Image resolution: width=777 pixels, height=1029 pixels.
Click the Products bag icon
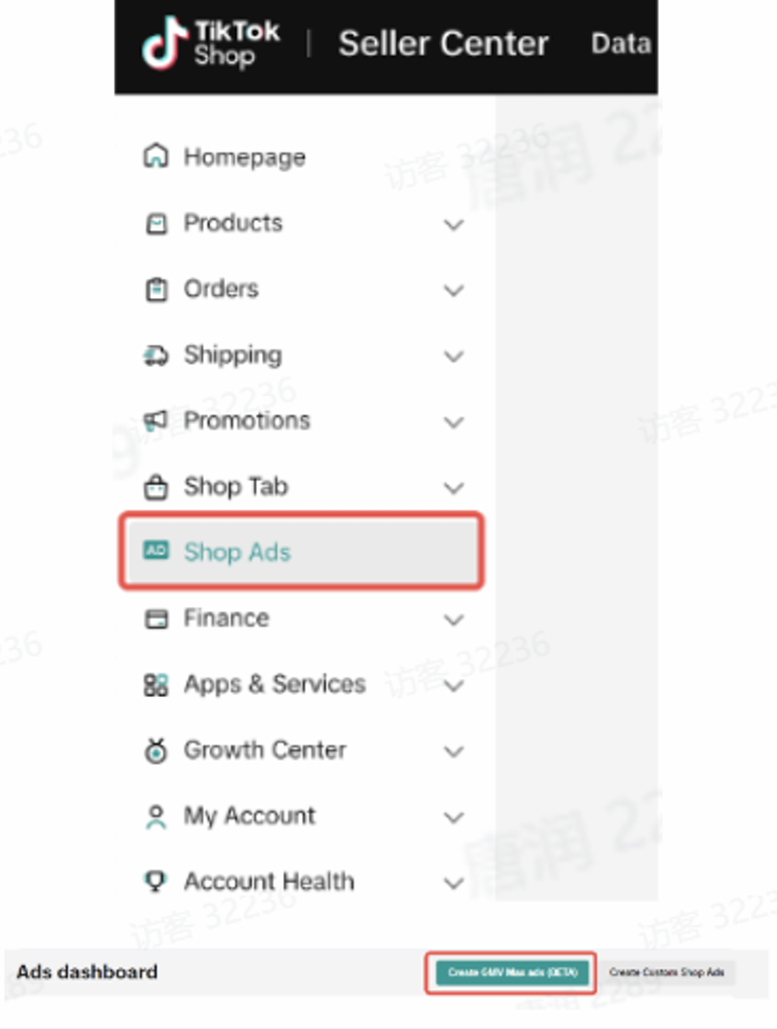pos(156,223)
